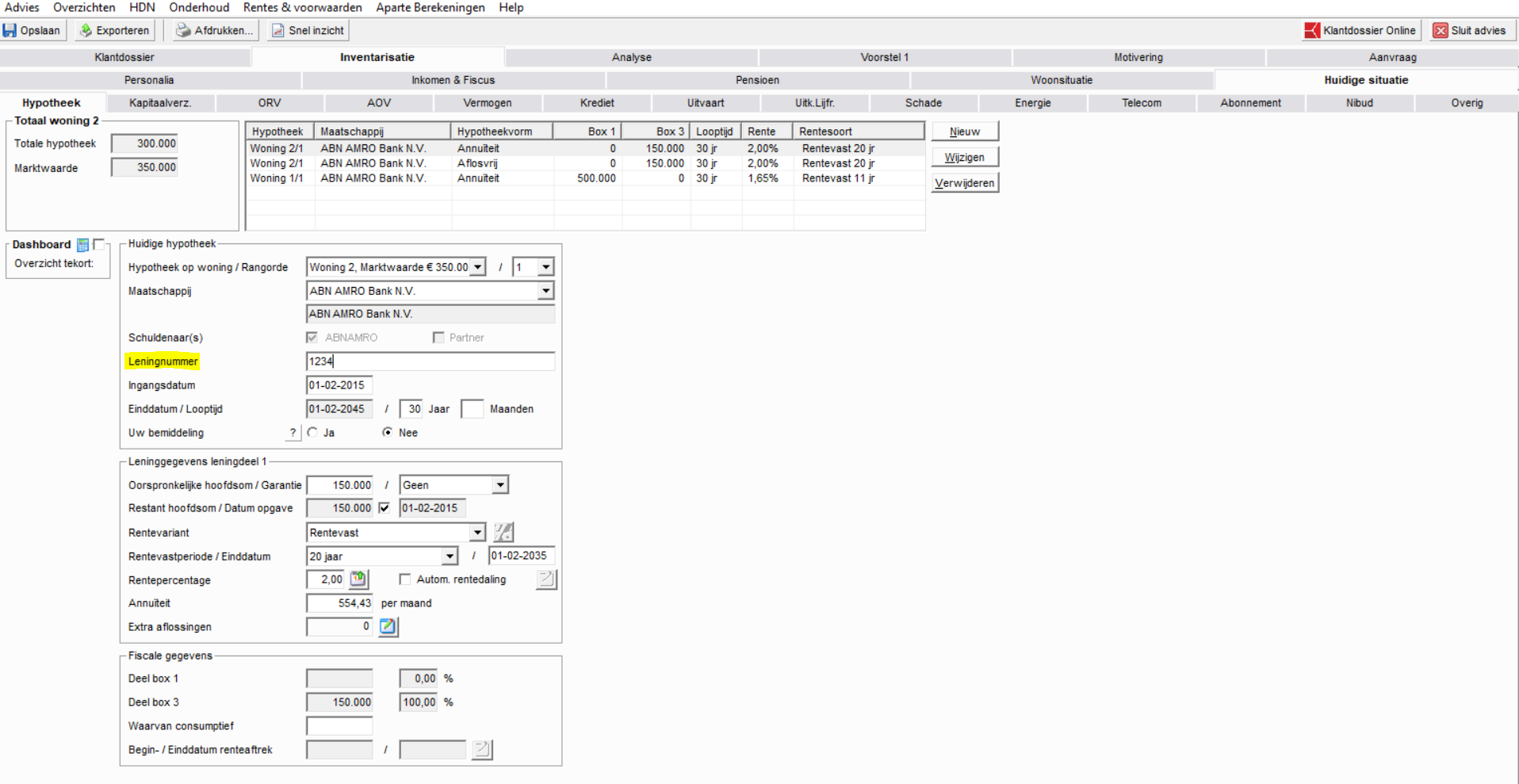Open Klantdossier Online
This screenshot has width=1519, height=784.
1360,30
